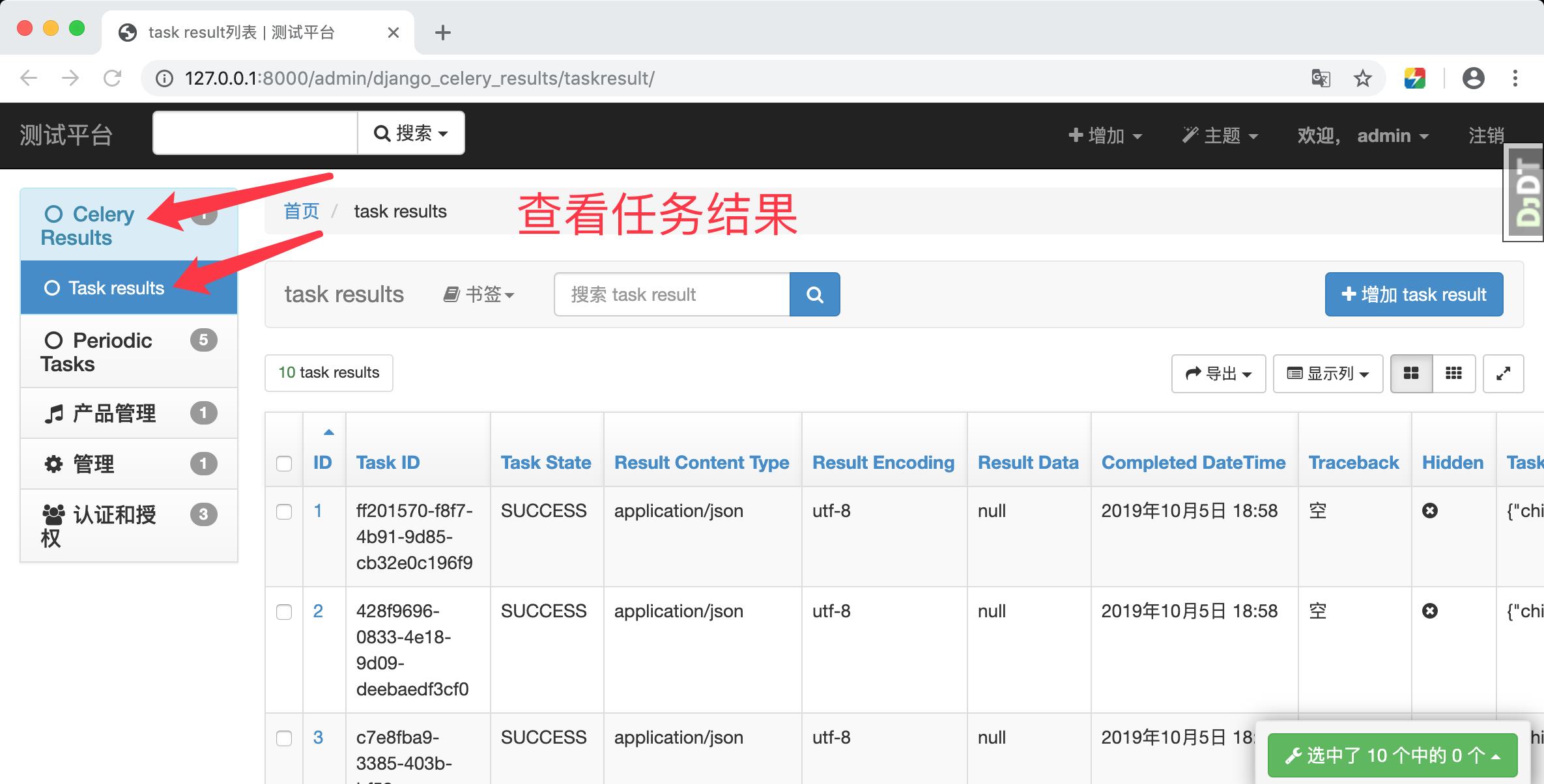Sort by Result Data column header
Viewport: 1544px width, 784px height.
pyautogui.click(x=1028, y=463)
